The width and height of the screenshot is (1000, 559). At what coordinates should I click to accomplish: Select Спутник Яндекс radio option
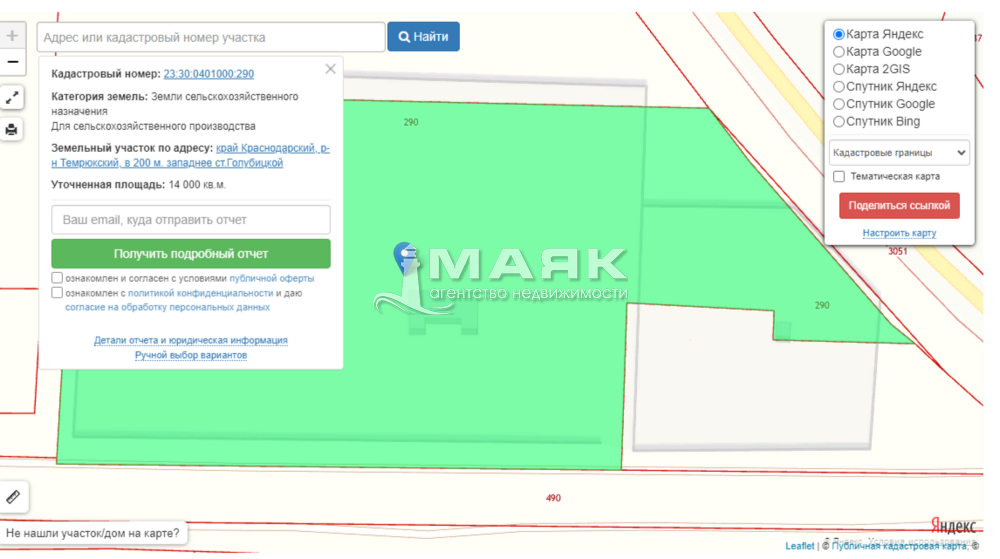pos(839,87)
